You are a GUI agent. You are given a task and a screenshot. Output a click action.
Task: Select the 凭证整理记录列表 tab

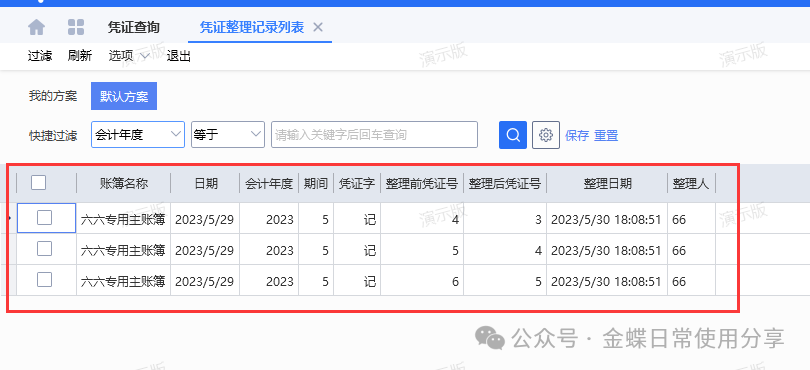pos(252,27)
